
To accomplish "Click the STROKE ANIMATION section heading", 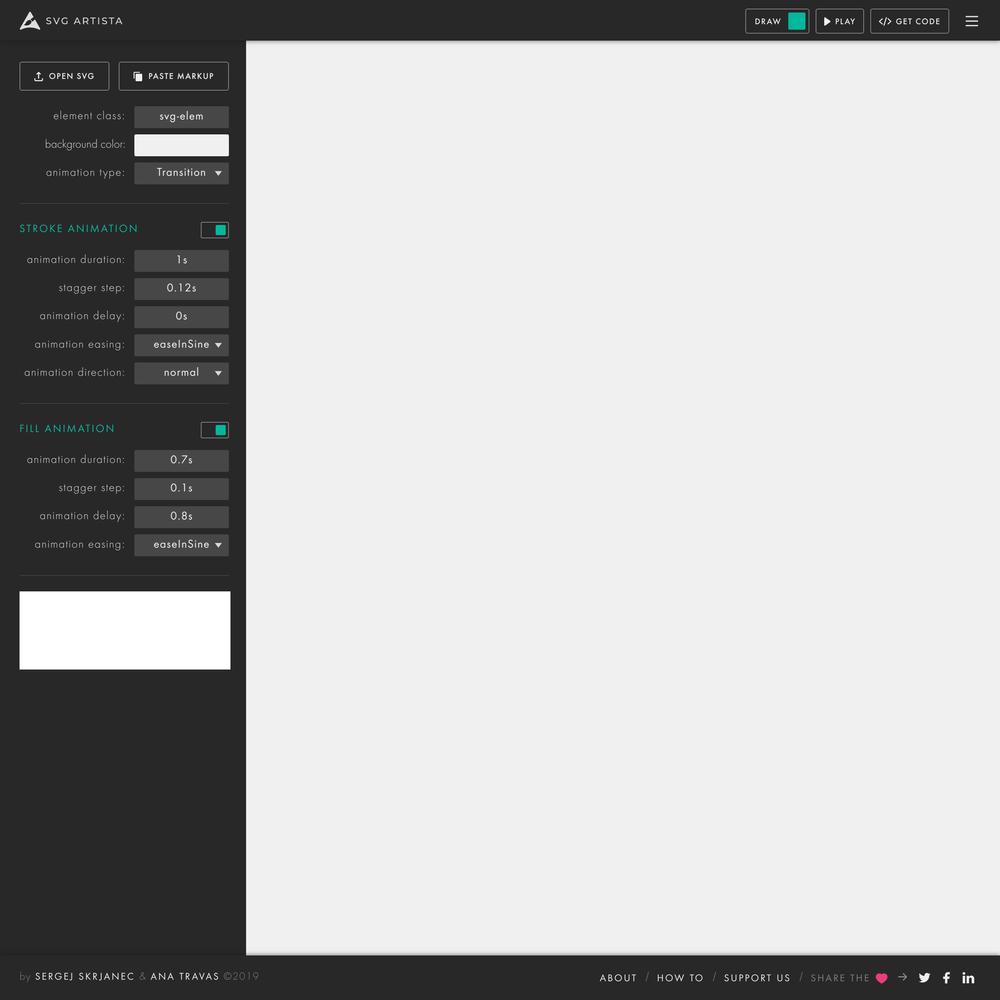I will coord(78,229).
